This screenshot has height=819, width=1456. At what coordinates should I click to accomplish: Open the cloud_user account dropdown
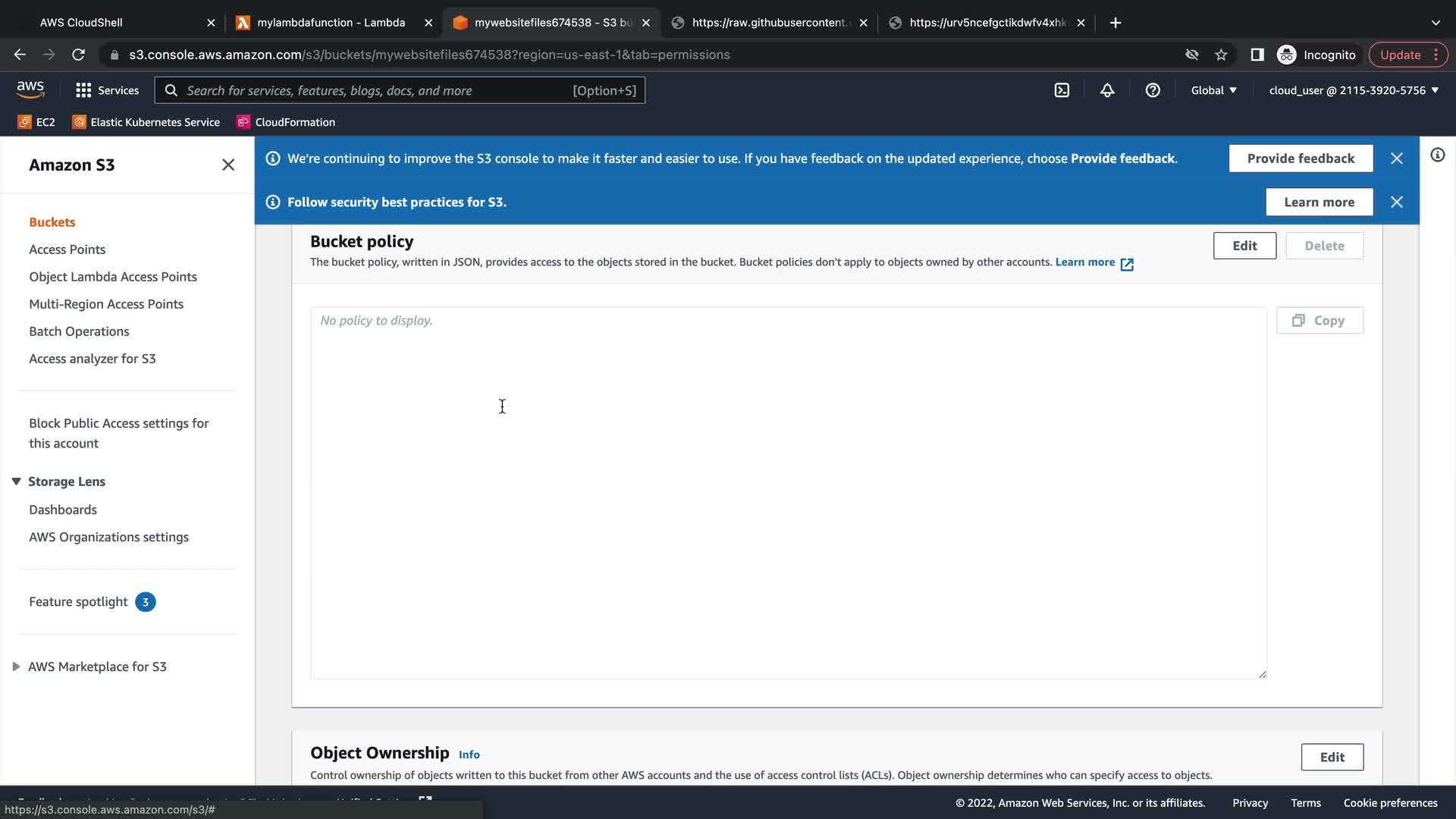(1354, 90)
